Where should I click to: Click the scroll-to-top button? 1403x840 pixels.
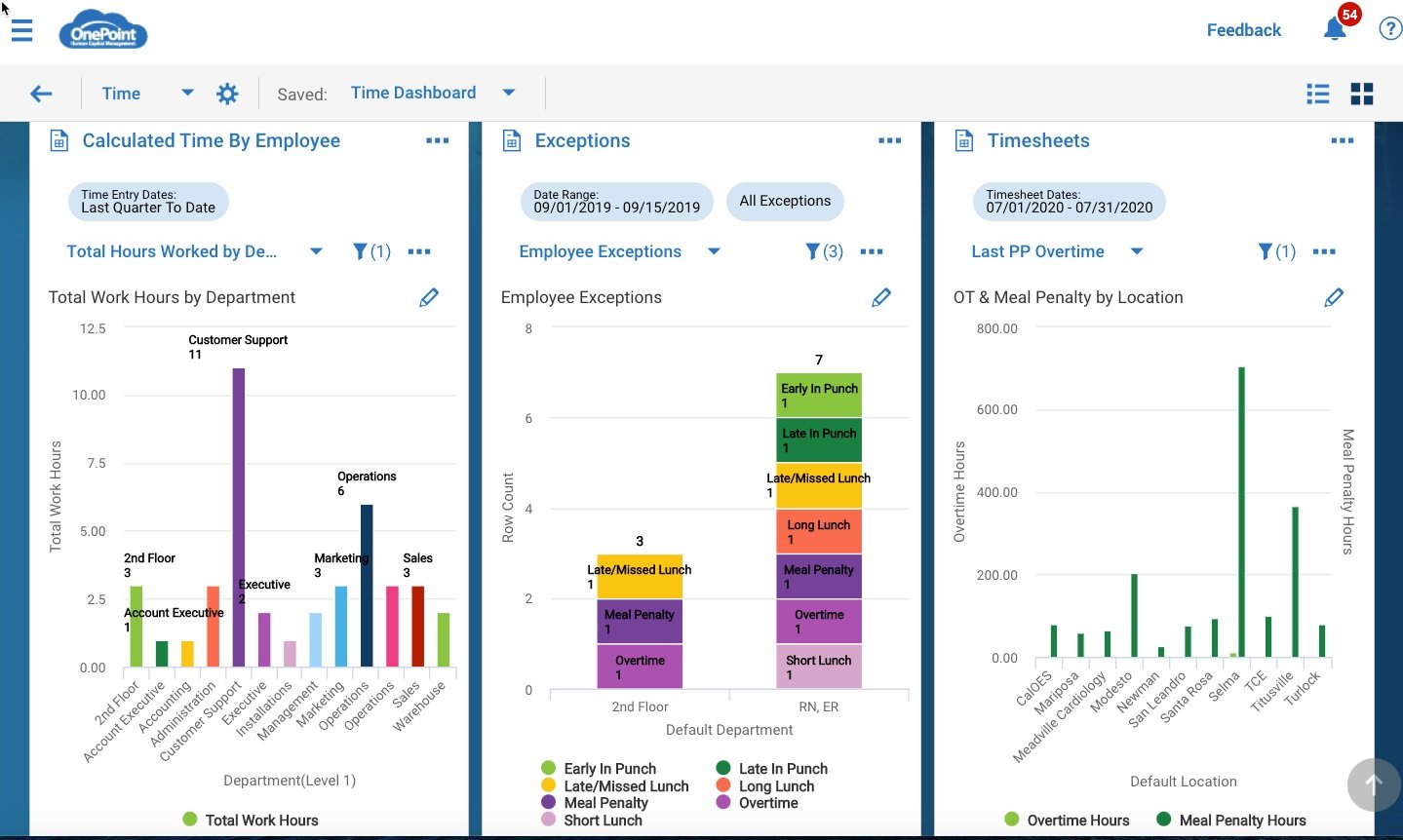click(1373, 784)
